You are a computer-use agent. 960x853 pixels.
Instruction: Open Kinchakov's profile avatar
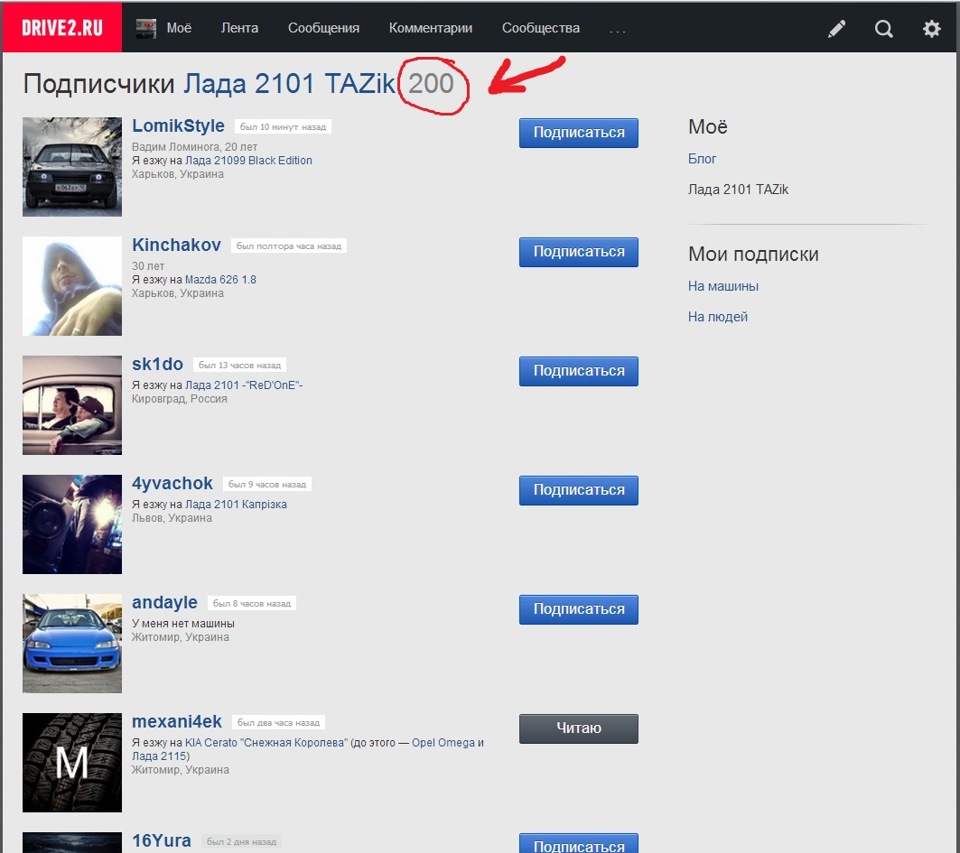pos(72,286)
